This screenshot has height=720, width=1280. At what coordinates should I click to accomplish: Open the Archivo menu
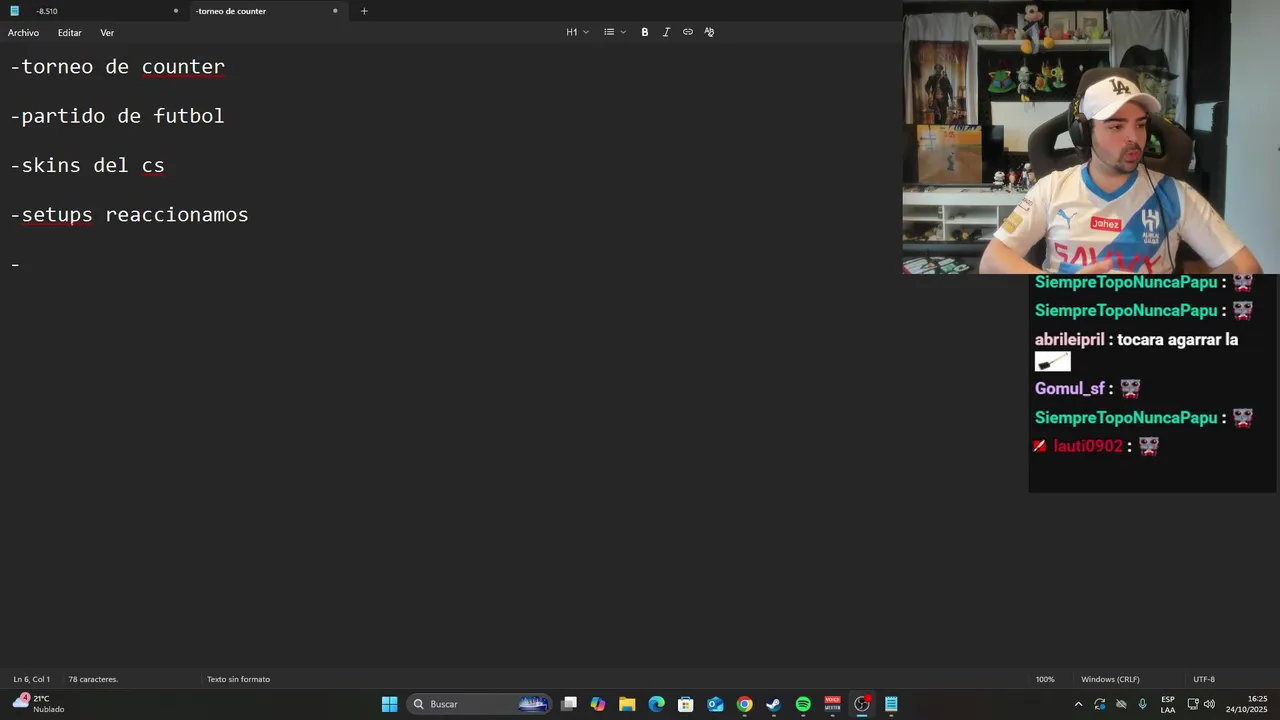click(23, 33)
